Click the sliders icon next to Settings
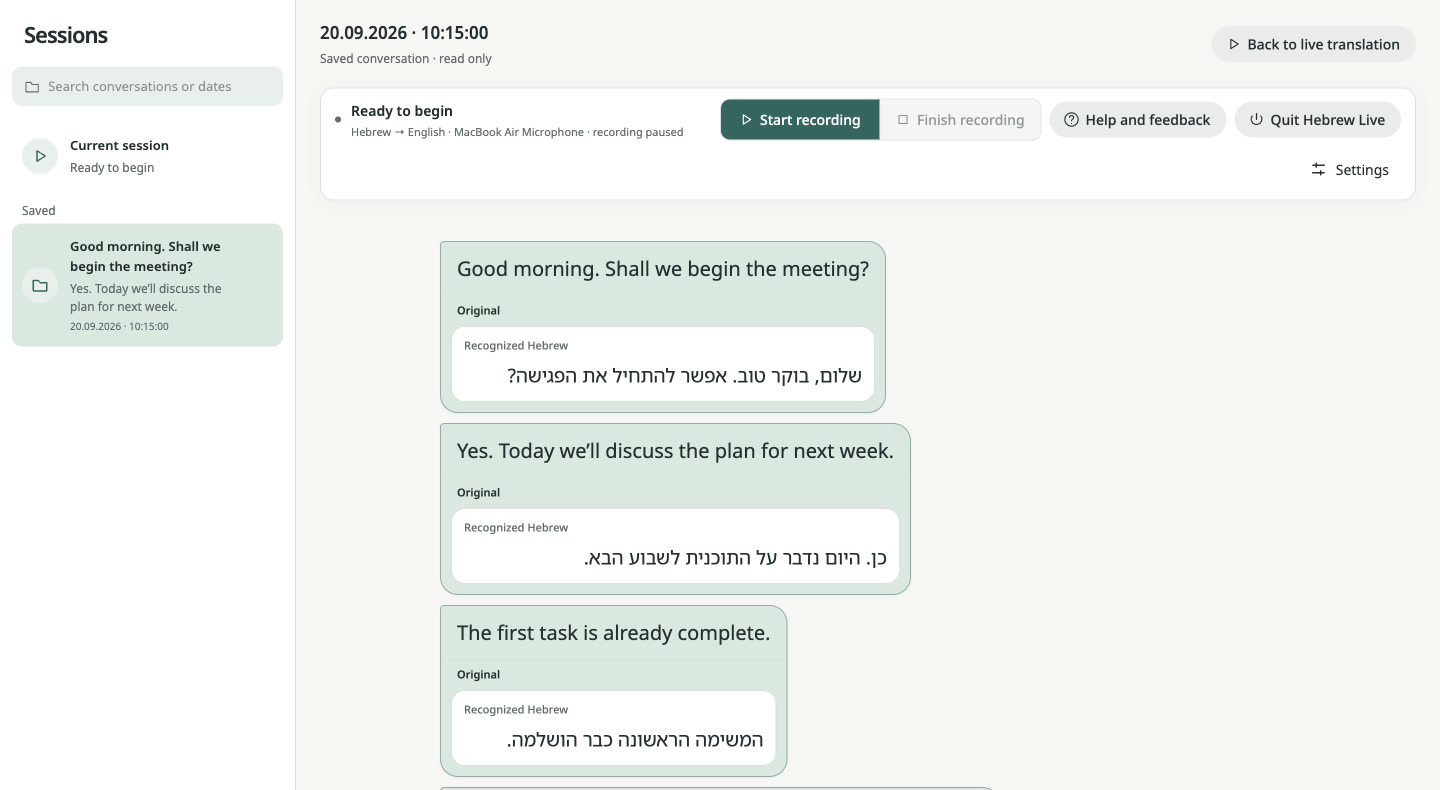 [x=1319, y=170]
